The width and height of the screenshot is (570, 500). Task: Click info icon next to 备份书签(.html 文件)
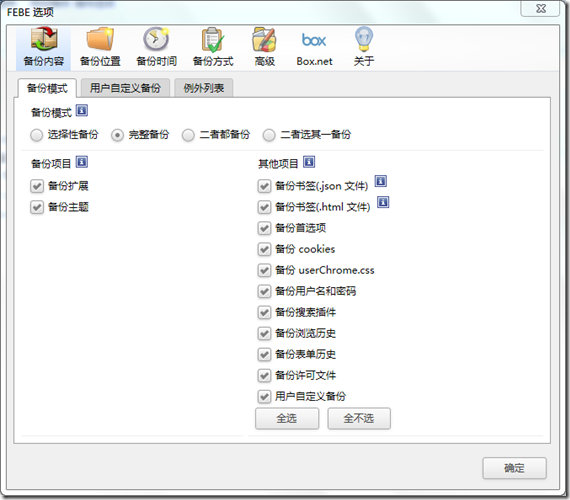(383, 202)
